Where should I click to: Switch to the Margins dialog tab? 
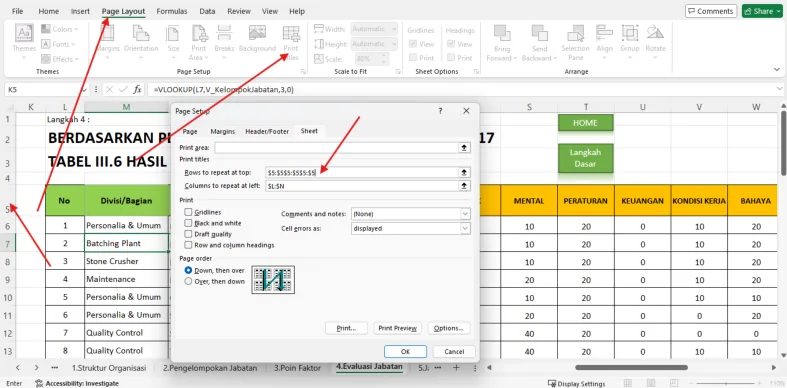[x=222, y=132]
